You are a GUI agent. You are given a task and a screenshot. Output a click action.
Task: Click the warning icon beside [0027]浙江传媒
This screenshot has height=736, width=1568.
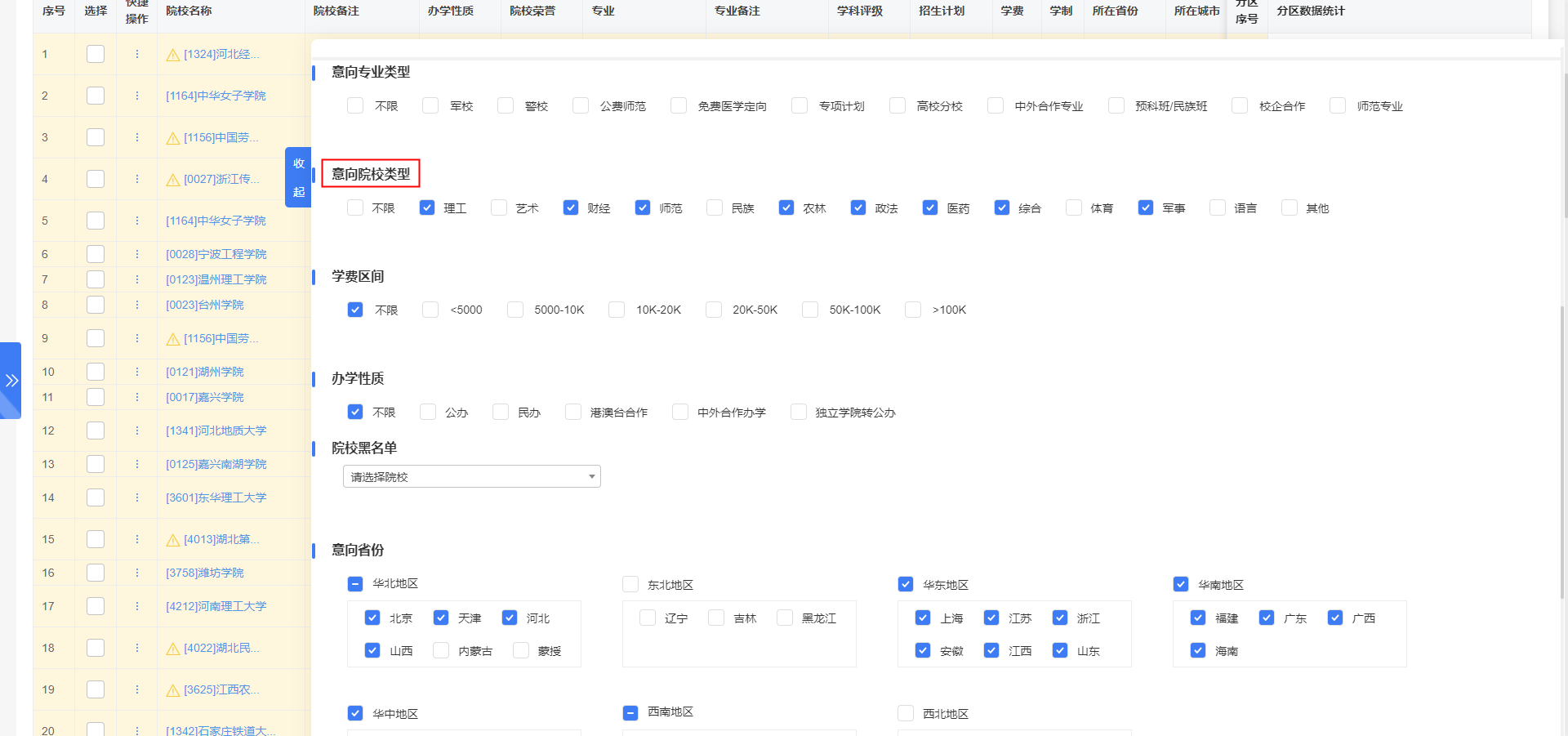(x=172, y=179)
